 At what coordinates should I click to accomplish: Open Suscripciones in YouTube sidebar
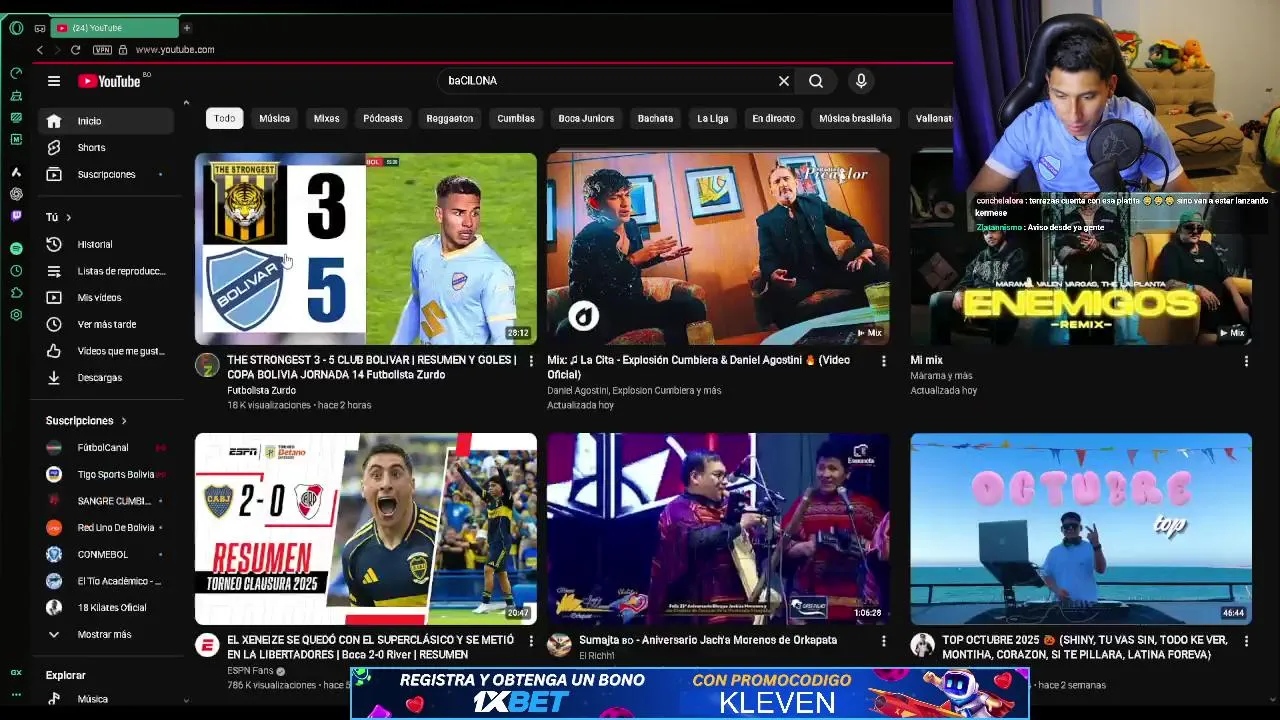pyautogui.click(x=106, y=175)
